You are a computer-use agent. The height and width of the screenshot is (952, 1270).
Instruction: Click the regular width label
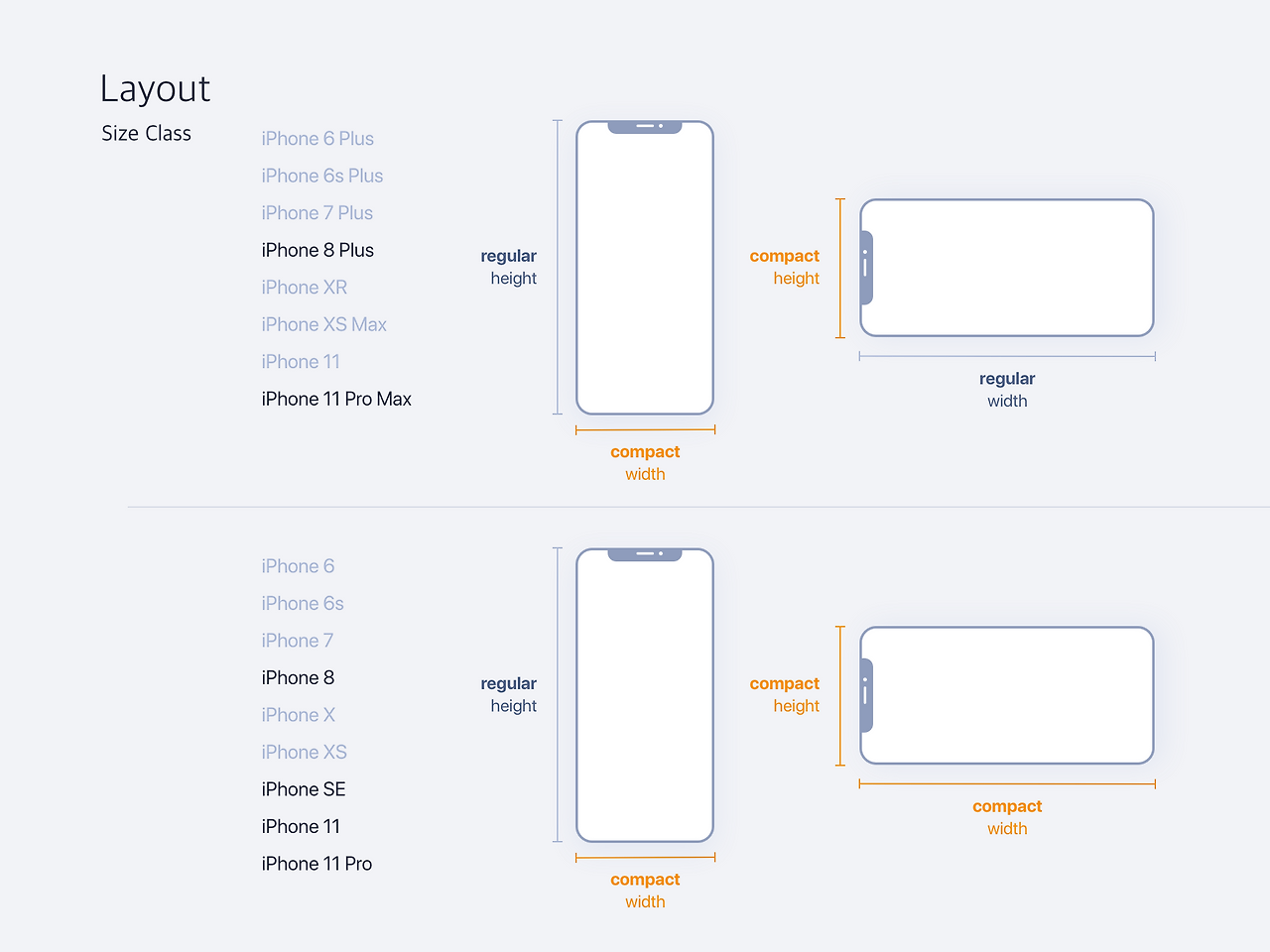[x=1007, y=390]
